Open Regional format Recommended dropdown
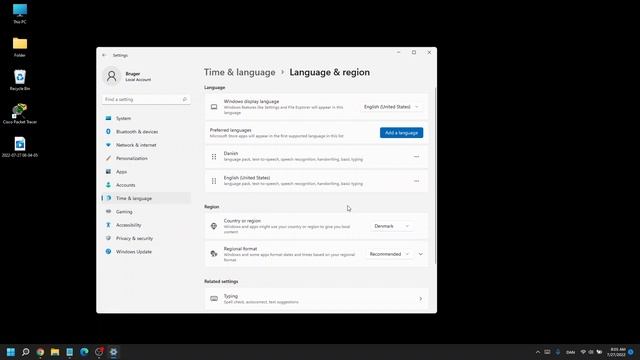This screenshot has width=640, height=360. 389,254
